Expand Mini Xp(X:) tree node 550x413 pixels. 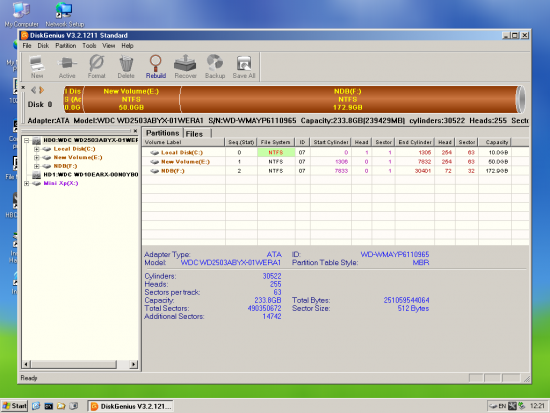[26, 183]
